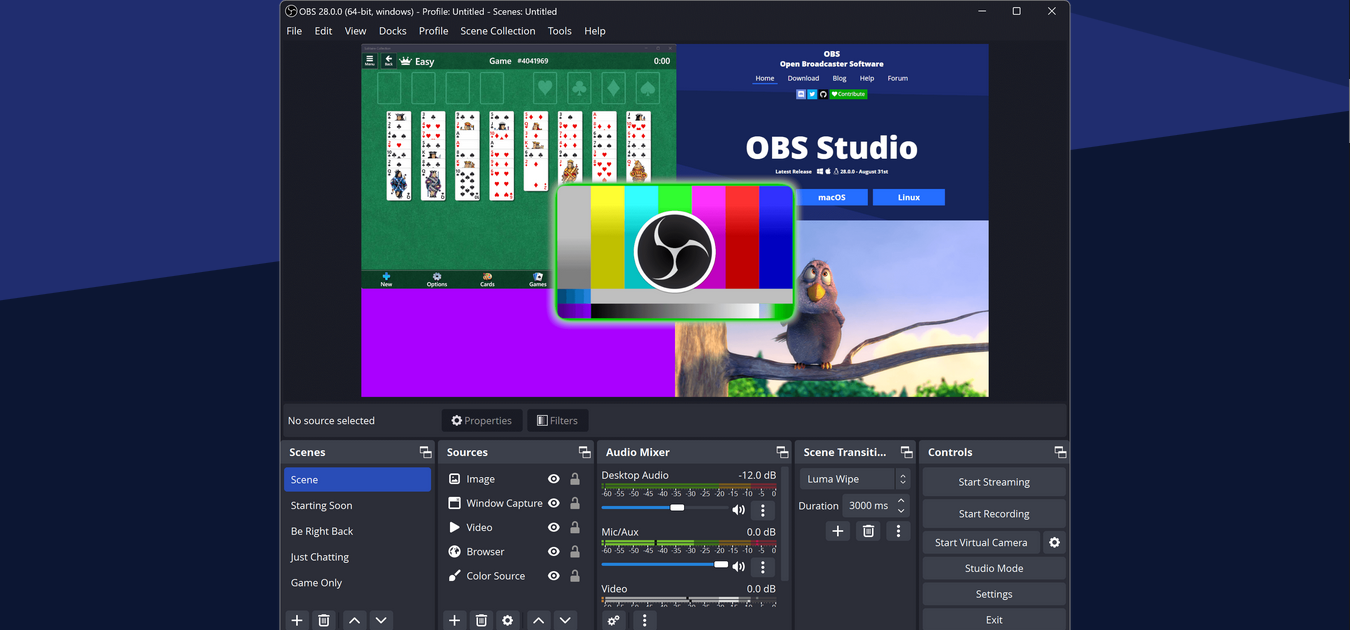
Task: Add a new scene with the plus button
Action: point(297,620)
